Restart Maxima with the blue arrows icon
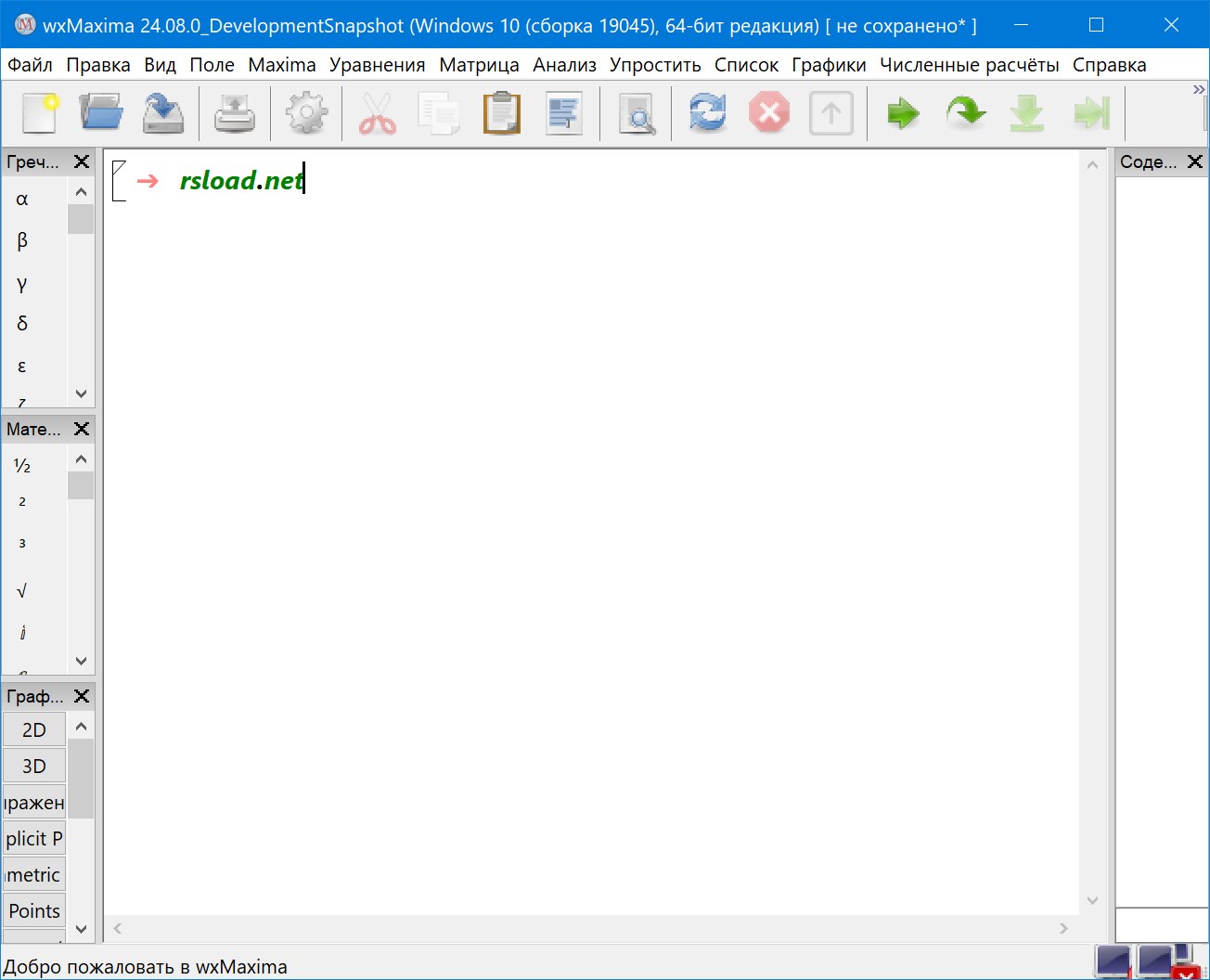1210x980 pixels. pos(707,114)
